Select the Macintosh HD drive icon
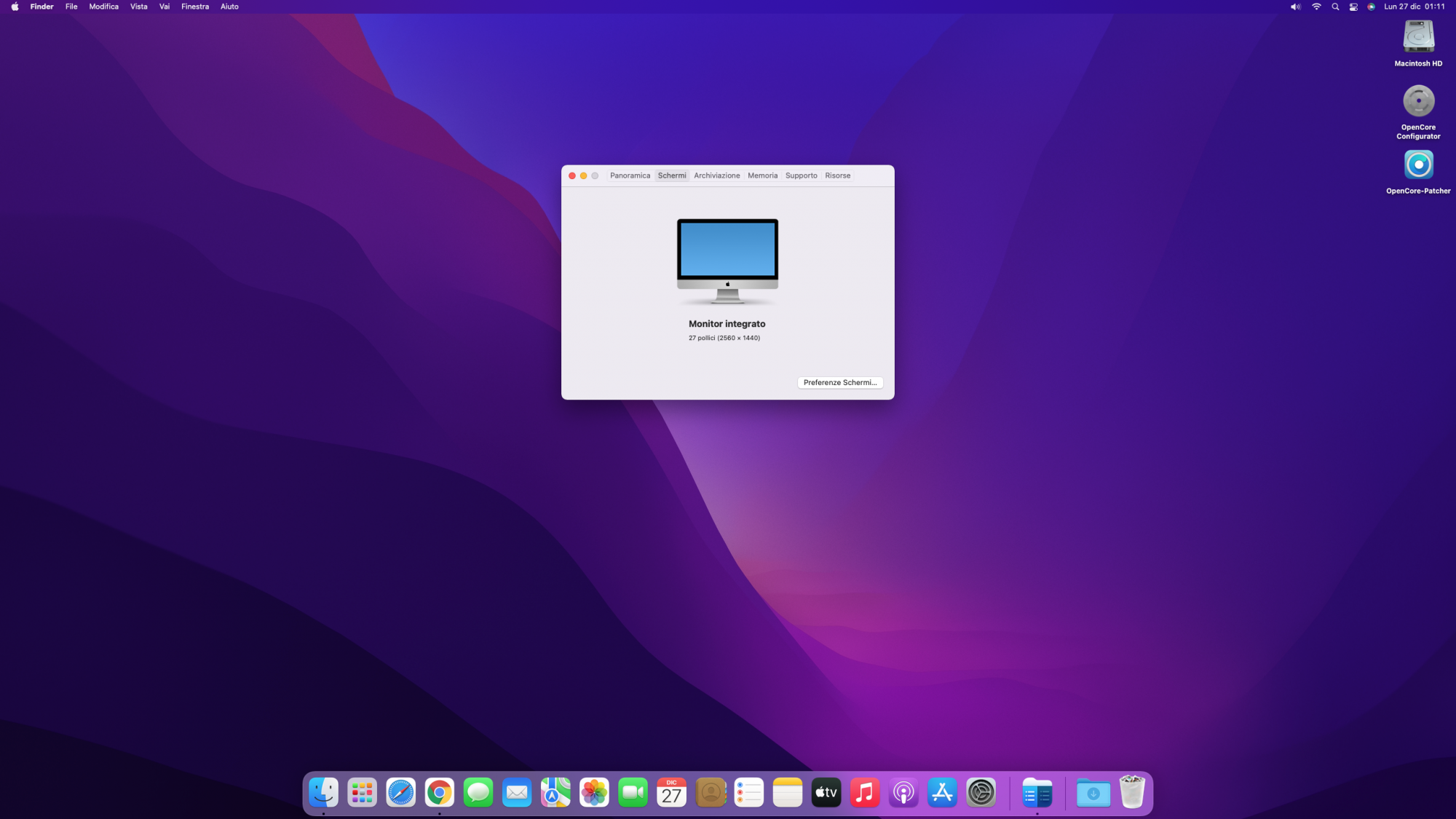This screenshot has width=1456, height=819. click(x=1417, y=37)
